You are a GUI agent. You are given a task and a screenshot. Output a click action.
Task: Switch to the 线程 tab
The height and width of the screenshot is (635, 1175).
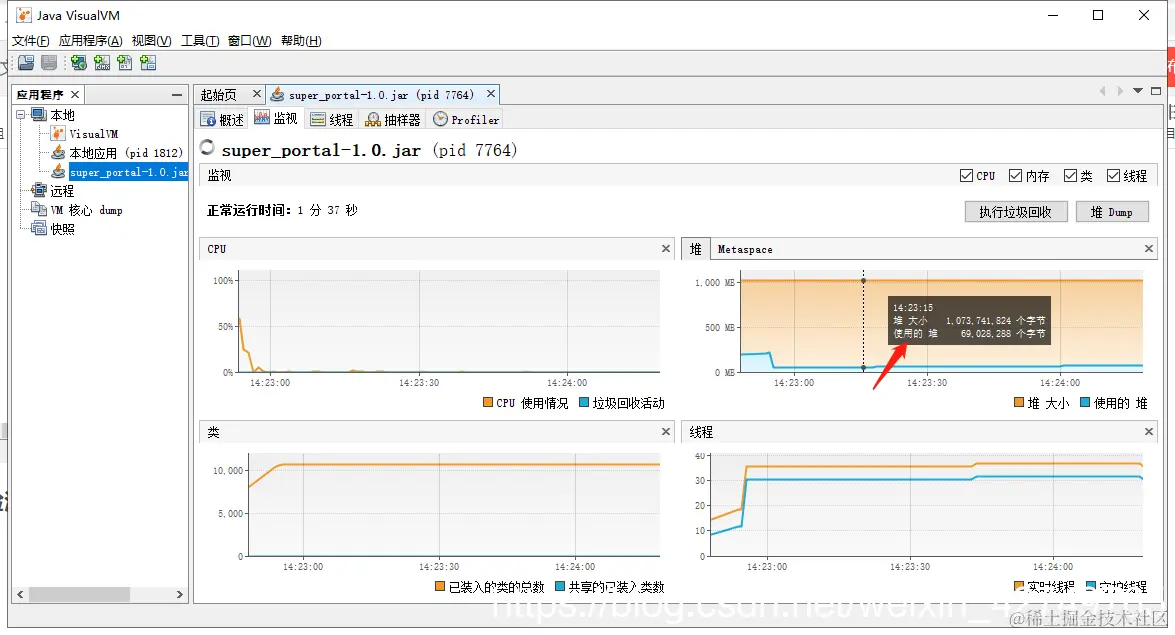pos(331,119)
